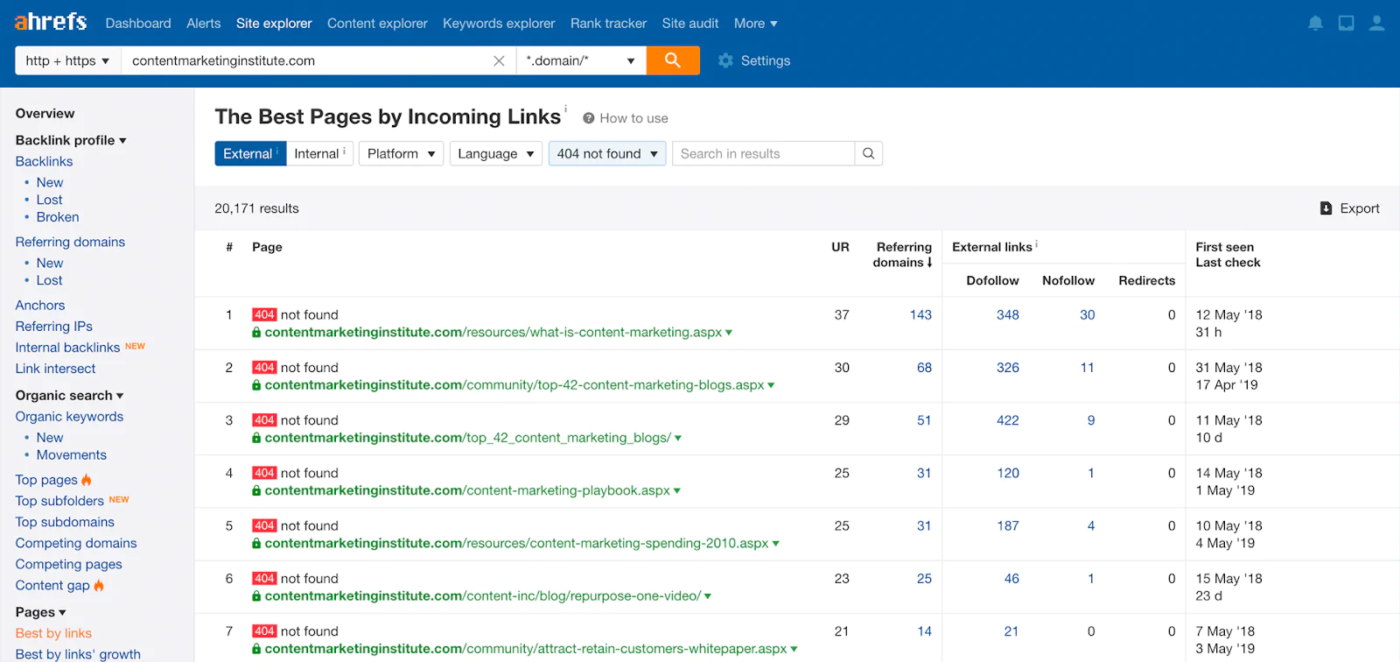The width and height of the screenshot is (1400, 662).
Task: Open dropdown arrow for what-is-content-marketing.aspx URL
Action: point(729,333)
